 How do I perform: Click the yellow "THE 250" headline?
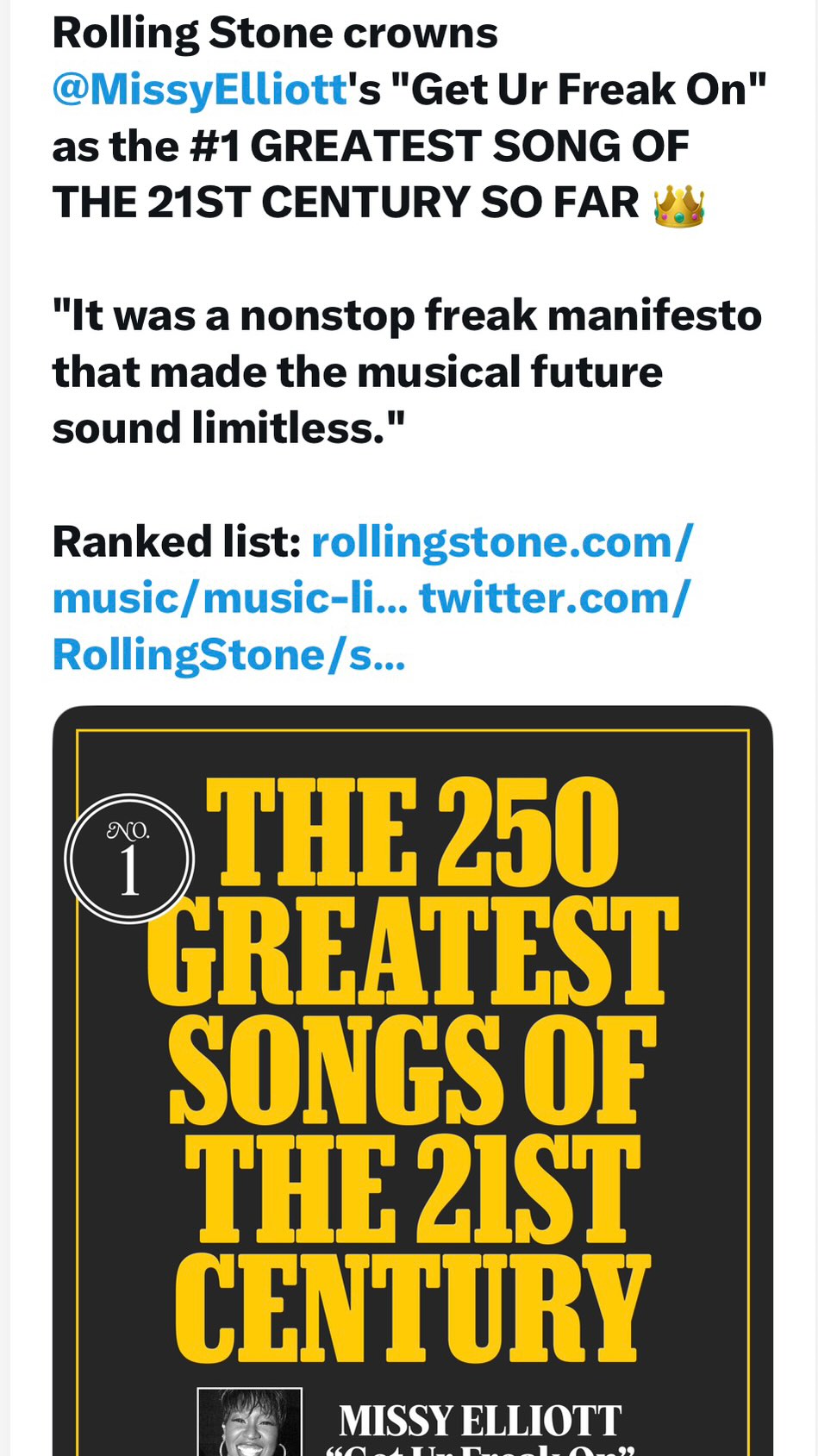(x=414, y=833)
